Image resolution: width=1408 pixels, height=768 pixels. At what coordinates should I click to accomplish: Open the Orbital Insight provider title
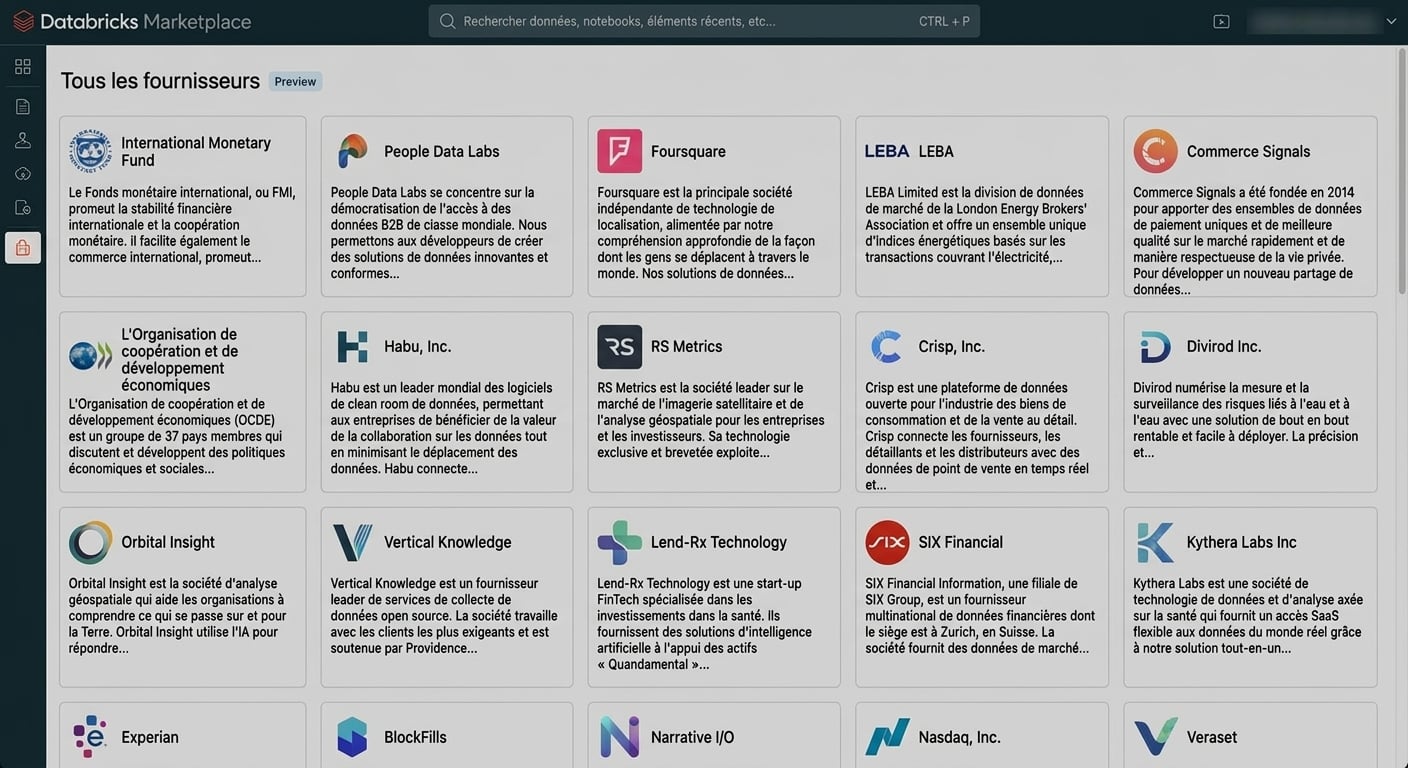point(168,542)
